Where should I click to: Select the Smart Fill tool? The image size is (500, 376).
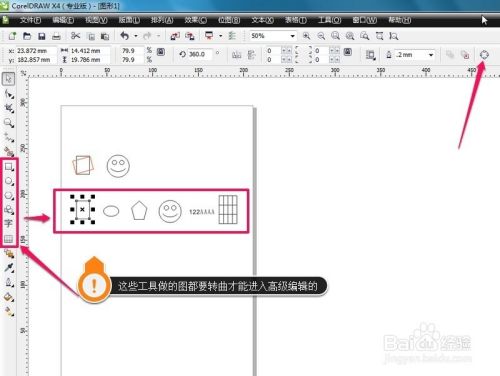click(x=9, y=152)
